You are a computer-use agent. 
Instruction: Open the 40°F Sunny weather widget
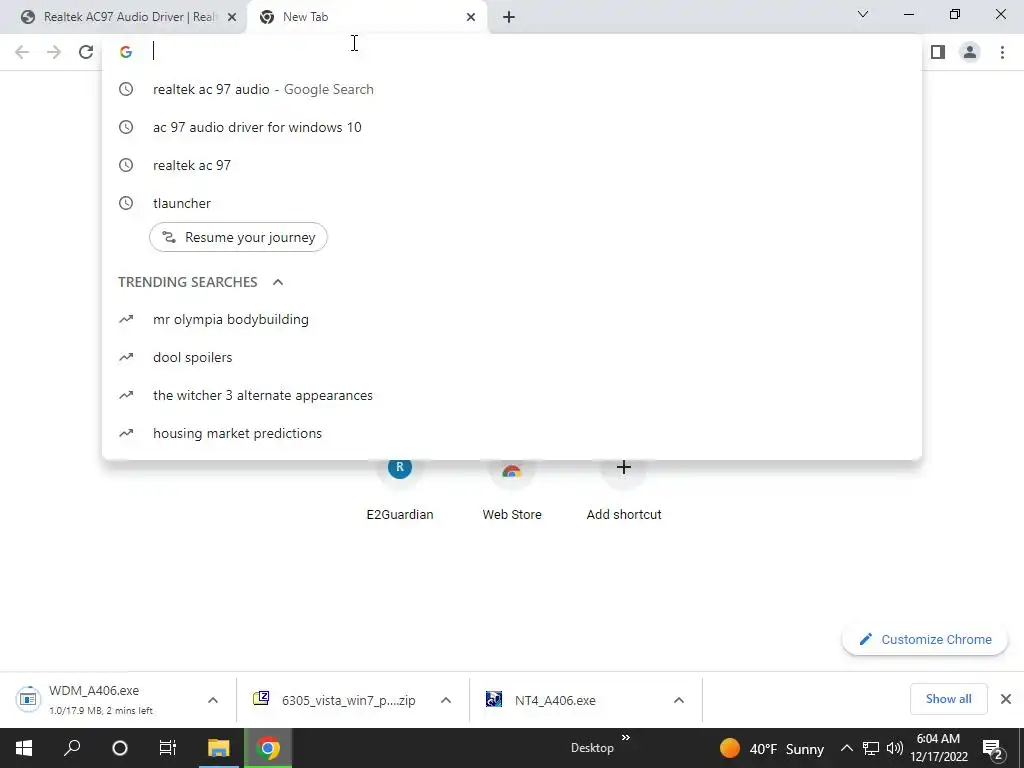point(771,748)
